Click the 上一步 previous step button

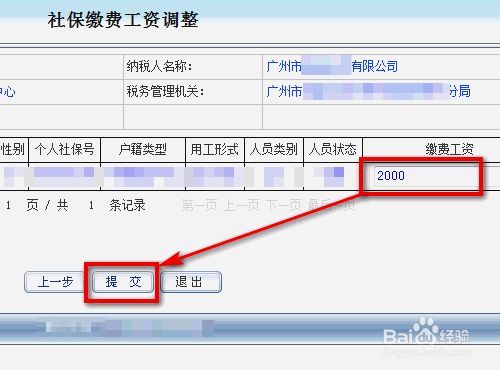click(x=54, y=282)
